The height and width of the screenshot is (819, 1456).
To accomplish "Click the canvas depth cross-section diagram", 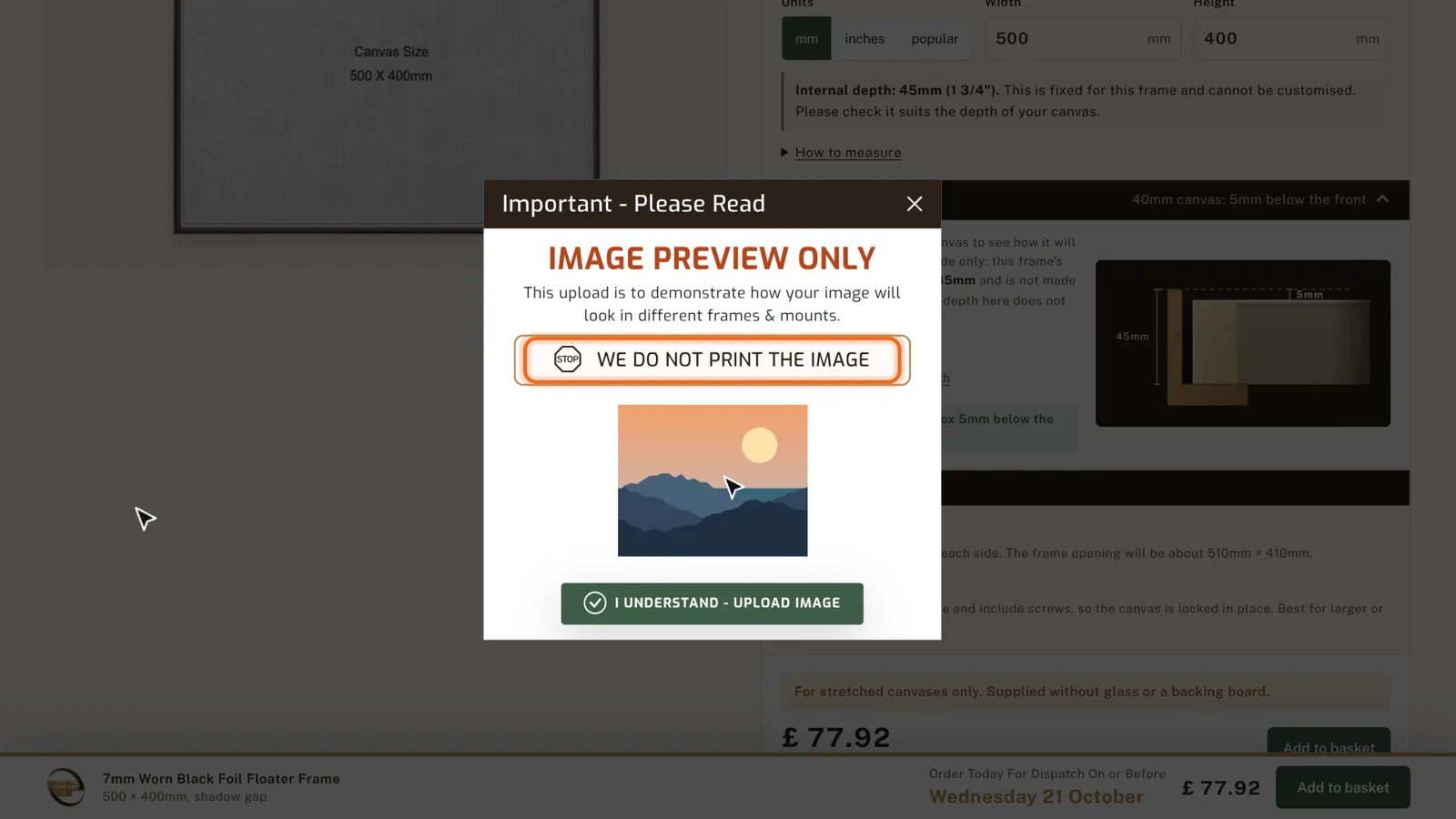I will (1243, 343).
